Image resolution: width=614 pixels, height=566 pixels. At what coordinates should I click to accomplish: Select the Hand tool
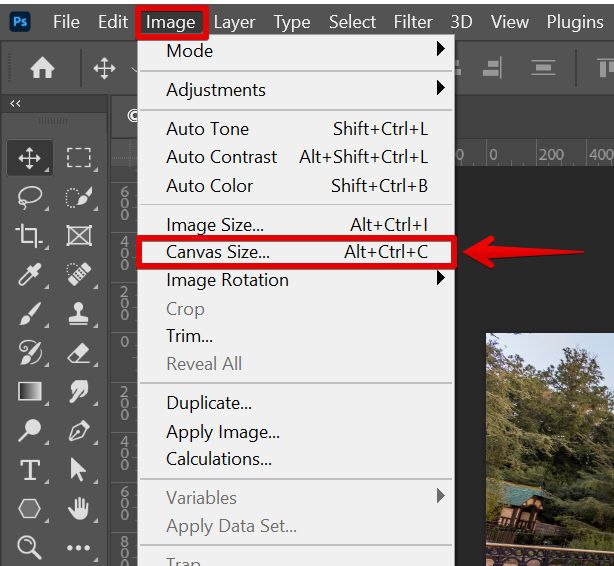(x=79, y=509)
